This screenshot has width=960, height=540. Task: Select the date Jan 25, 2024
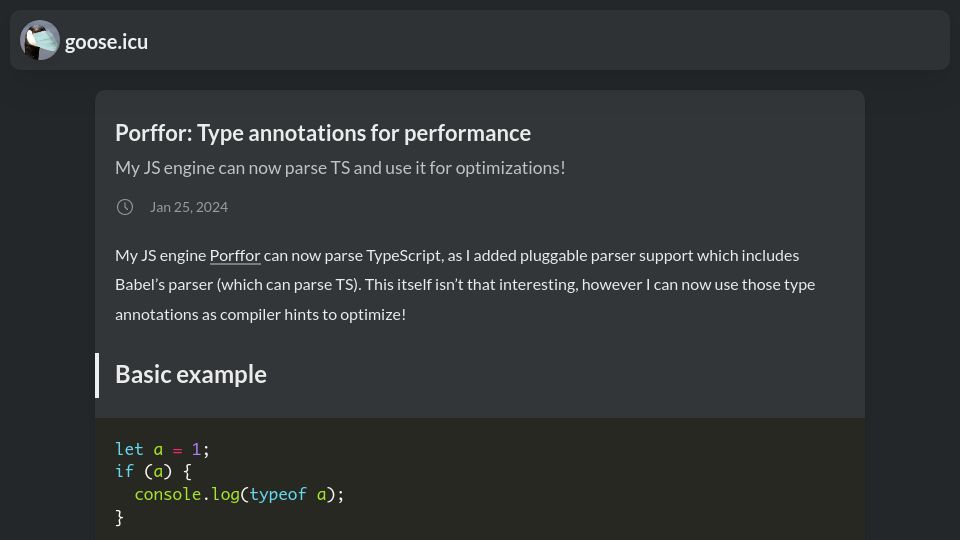189,207
